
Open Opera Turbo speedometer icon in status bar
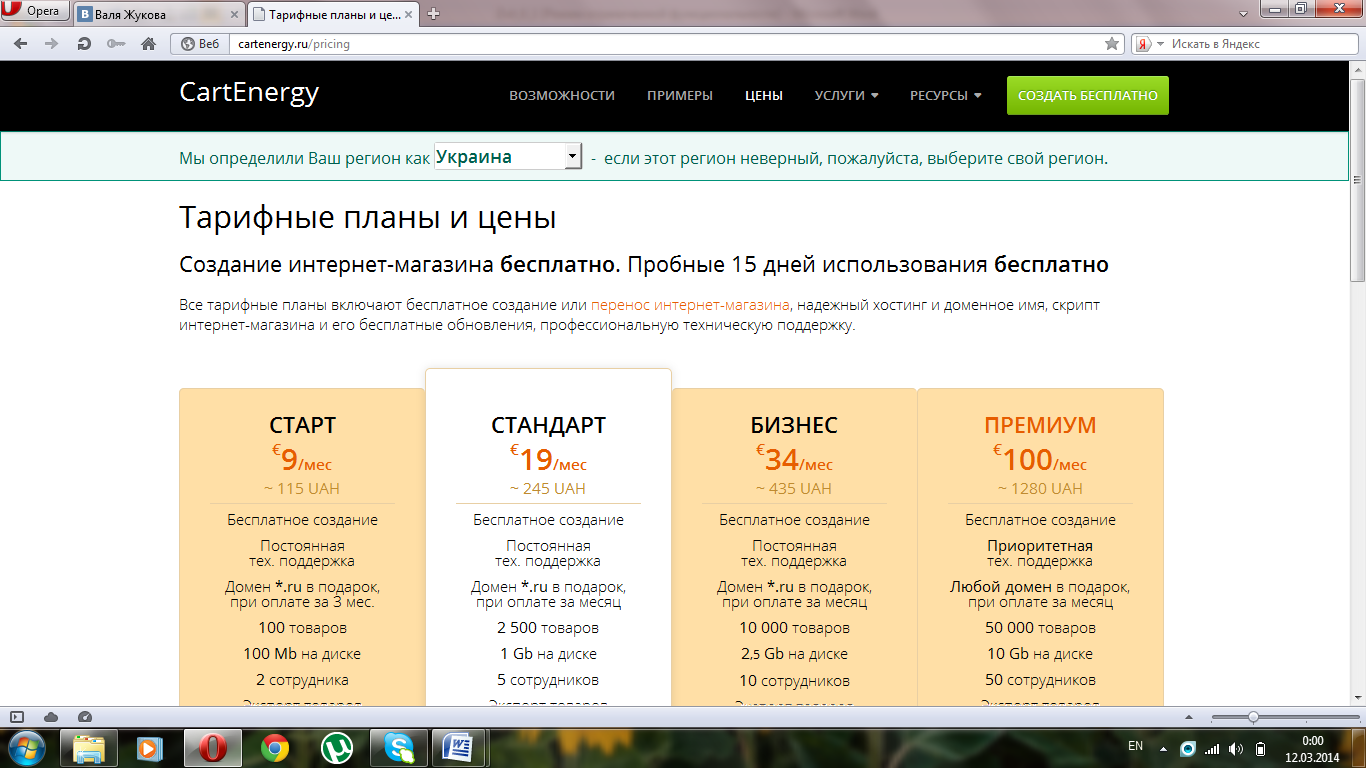85,717
